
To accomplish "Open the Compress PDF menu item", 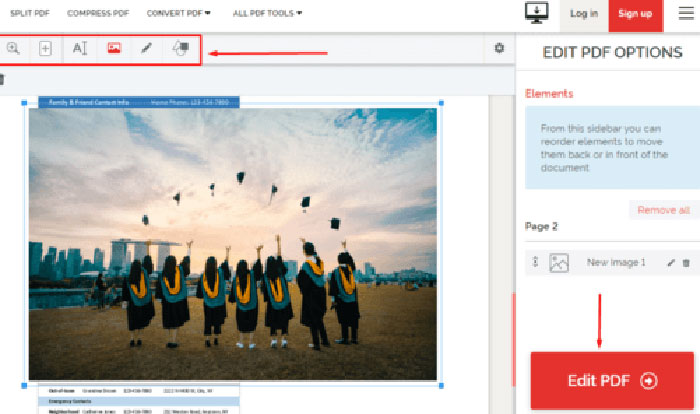I will coord(100,14).
